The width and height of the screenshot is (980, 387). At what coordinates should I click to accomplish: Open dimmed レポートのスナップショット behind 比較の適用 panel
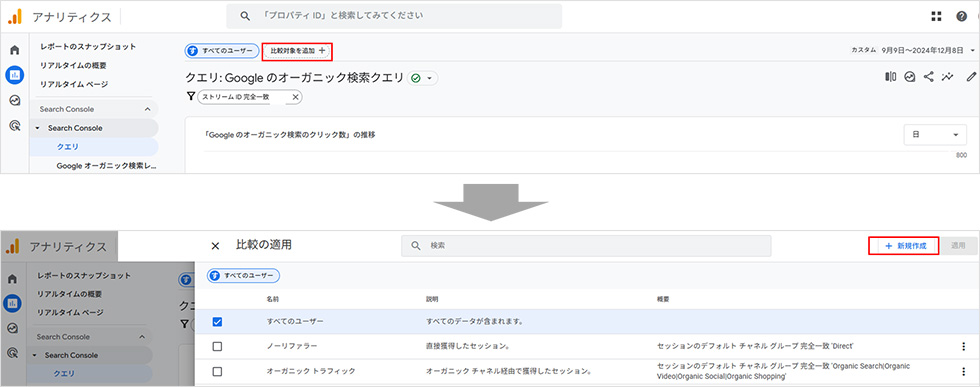[84, 275]
